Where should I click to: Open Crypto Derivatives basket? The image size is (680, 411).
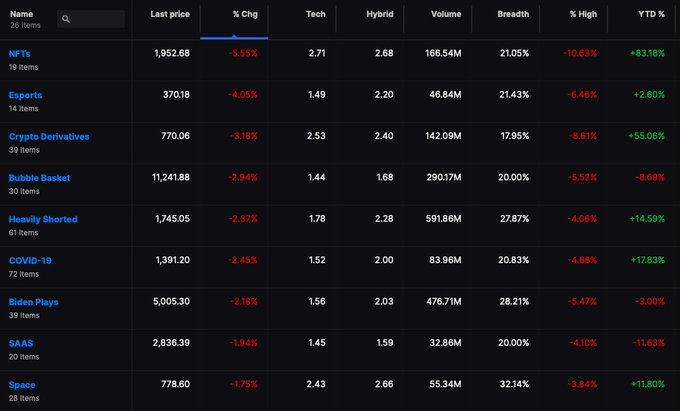coord(49,137)
